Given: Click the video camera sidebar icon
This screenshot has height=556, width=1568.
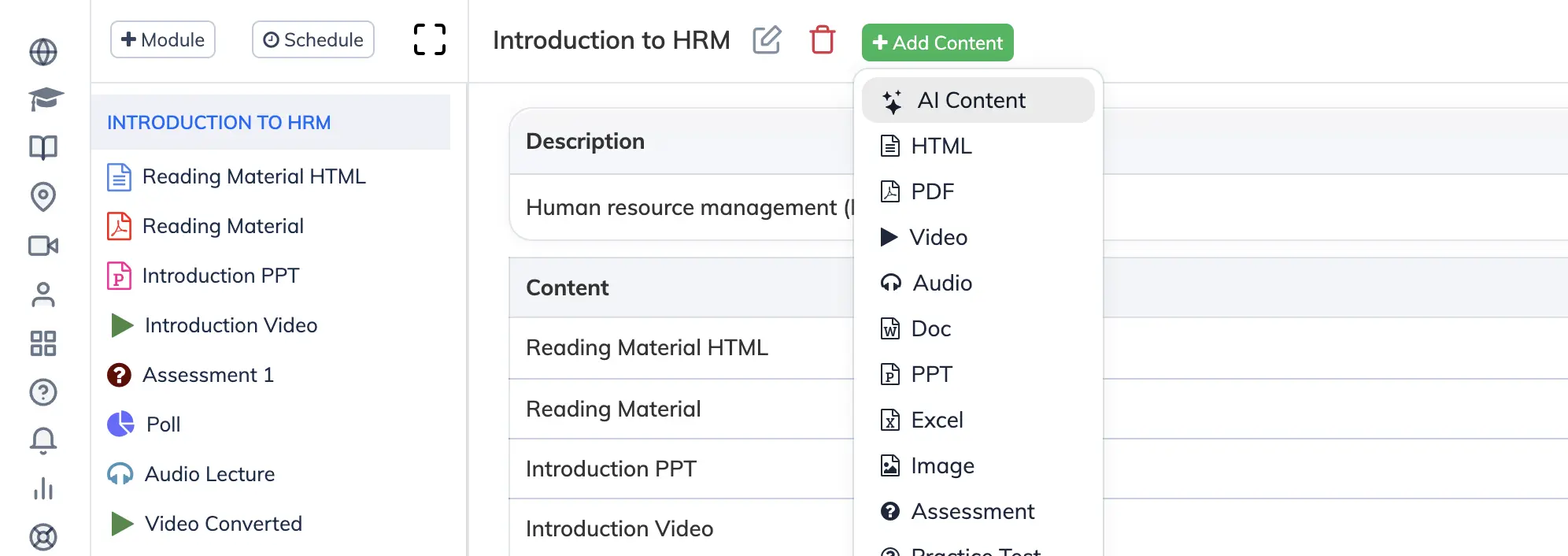Looking at the screenshot, I should pos(43,246).
